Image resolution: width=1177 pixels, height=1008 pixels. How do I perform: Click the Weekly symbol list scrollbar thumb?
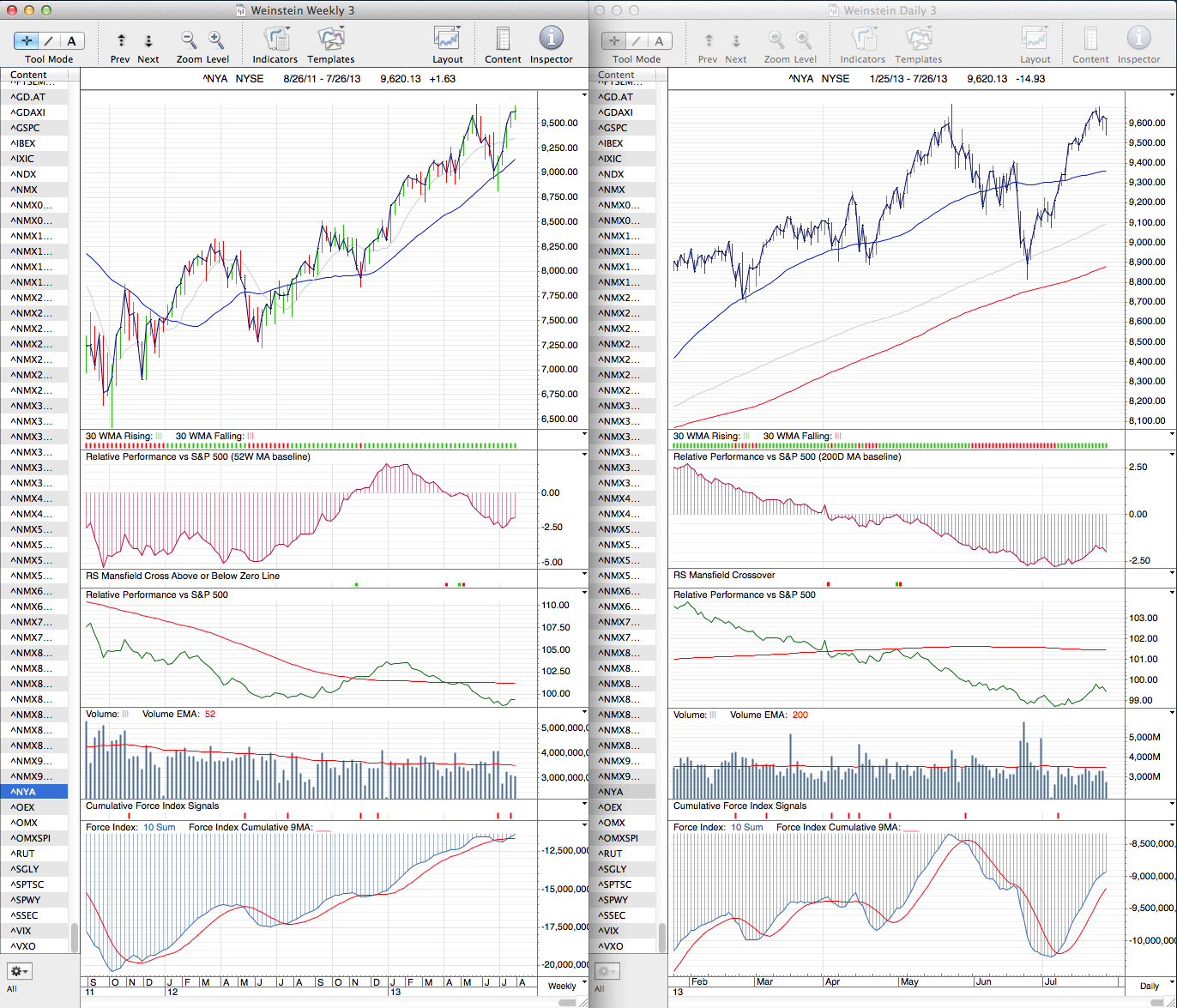[x=75, y=938]
